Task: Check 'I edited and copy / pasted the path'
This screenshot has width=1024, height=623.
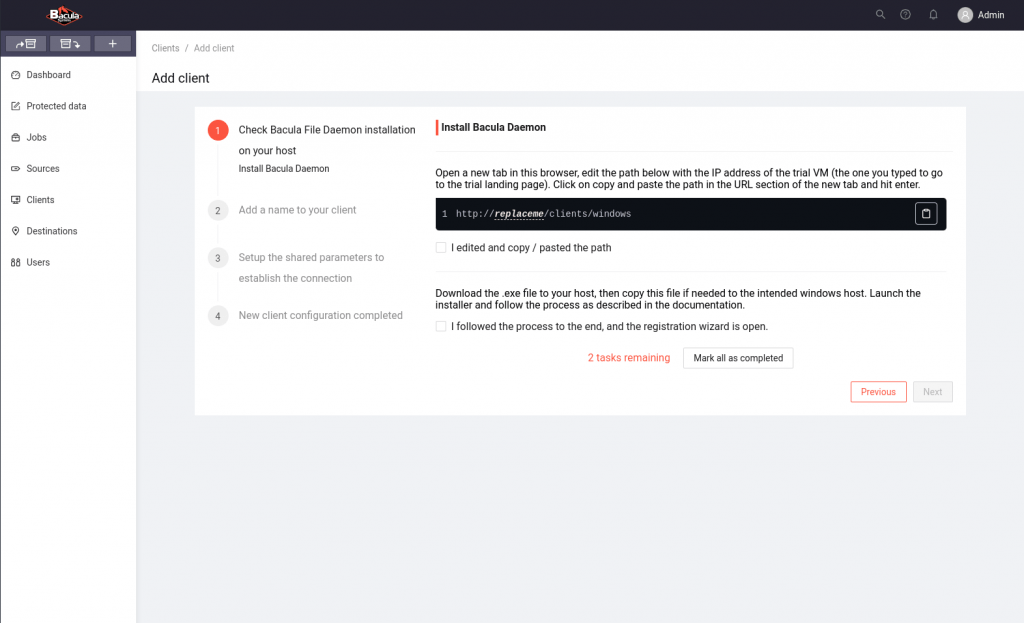Action: (441, 248)
